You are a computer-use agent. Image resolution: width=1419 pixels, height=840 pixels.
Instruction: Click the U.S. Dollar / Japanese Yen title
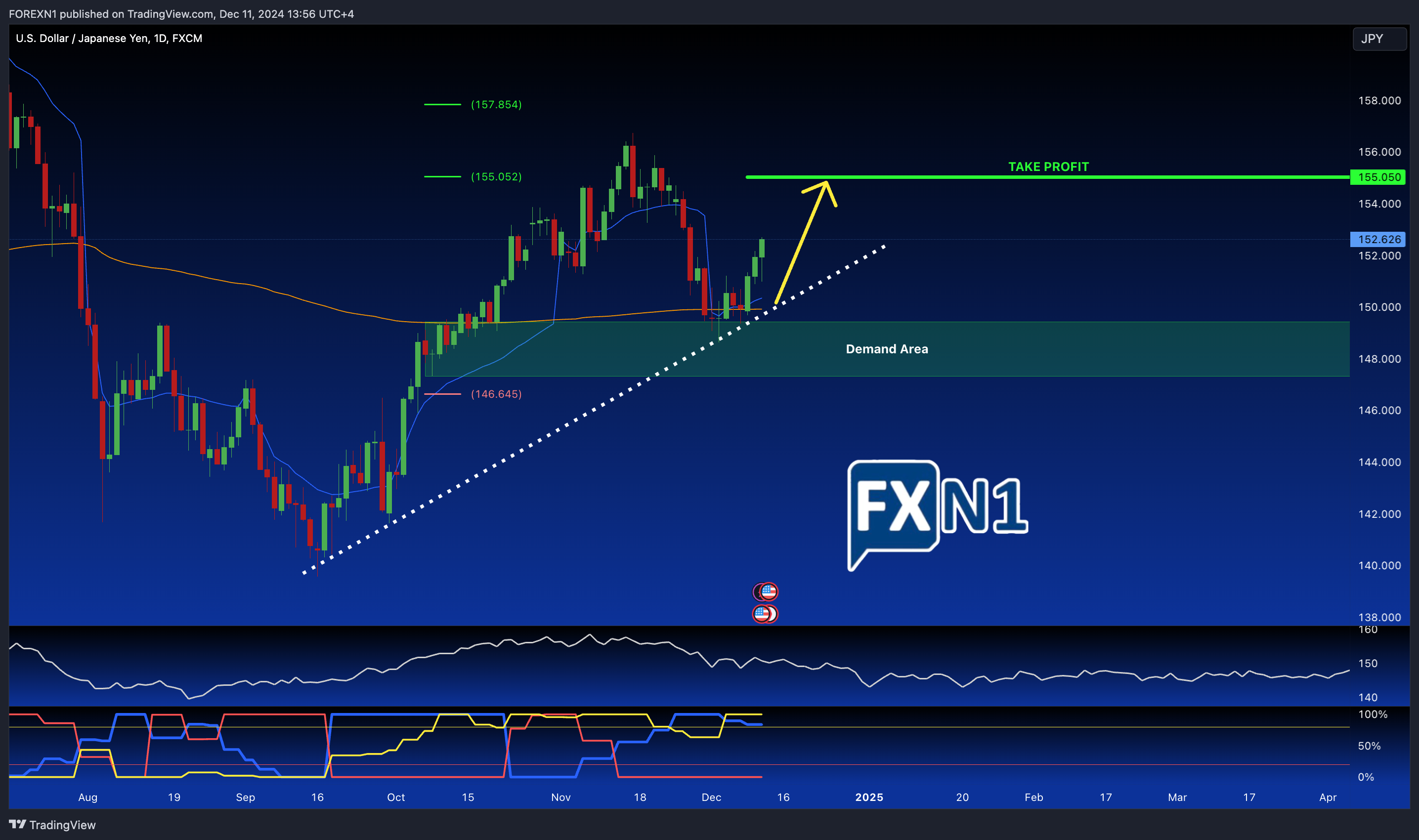(x=109, y=38)
